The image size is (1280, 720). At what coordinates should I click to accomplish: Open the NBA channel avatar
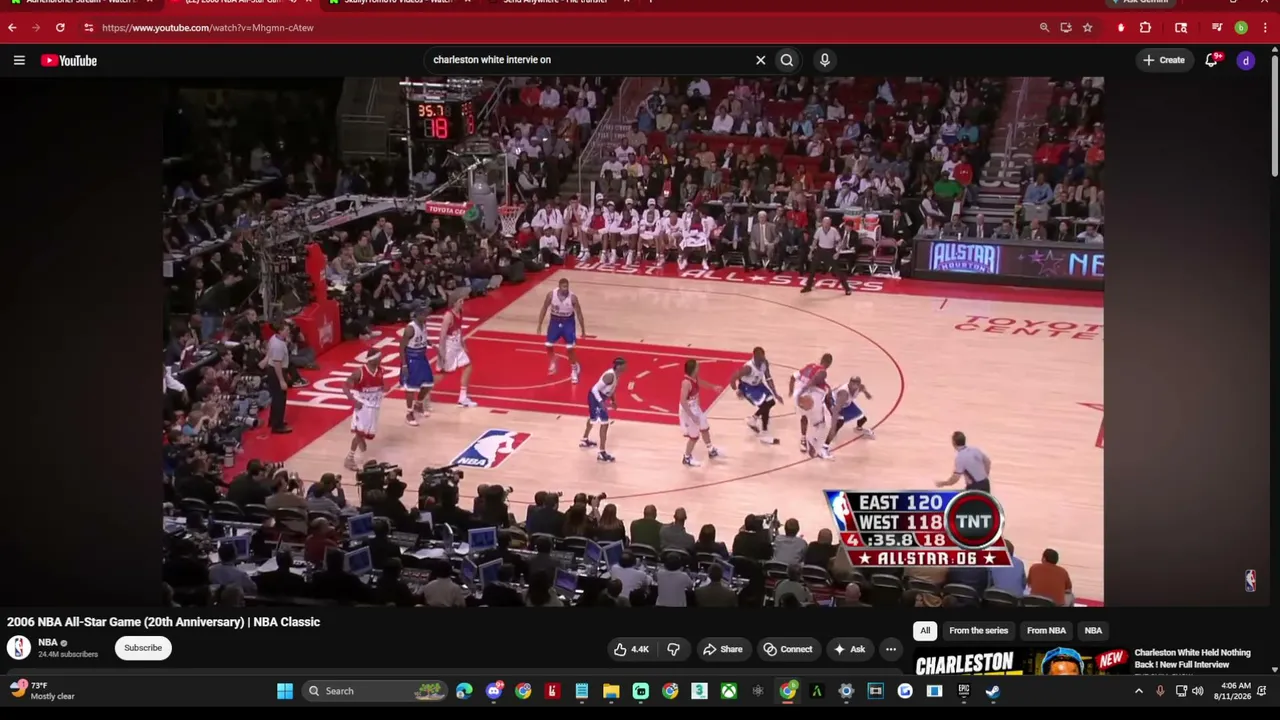coord(19,648)
